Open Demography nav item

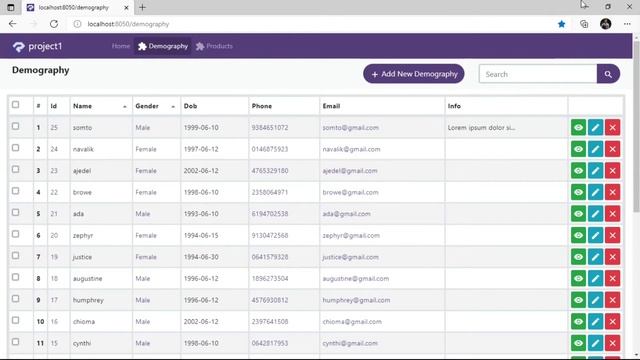tap(163, 46)
